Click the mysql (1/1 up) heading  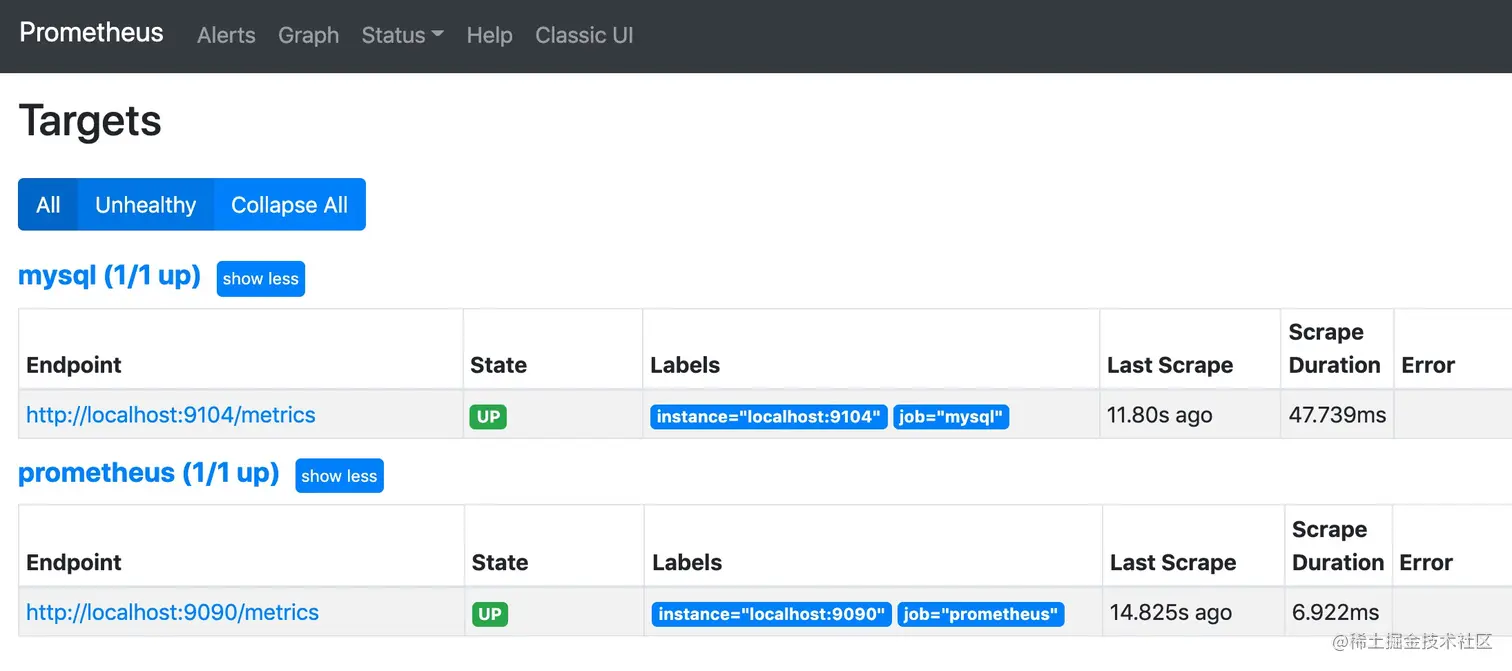(x=109, y=275)
